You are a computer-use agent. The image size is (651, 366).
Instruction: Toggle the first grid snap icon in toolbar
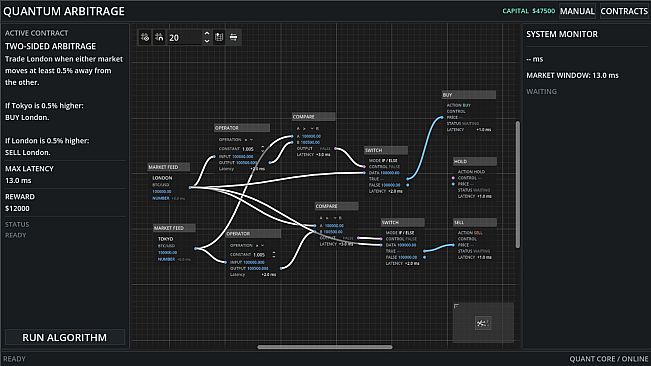coord(144,37)
